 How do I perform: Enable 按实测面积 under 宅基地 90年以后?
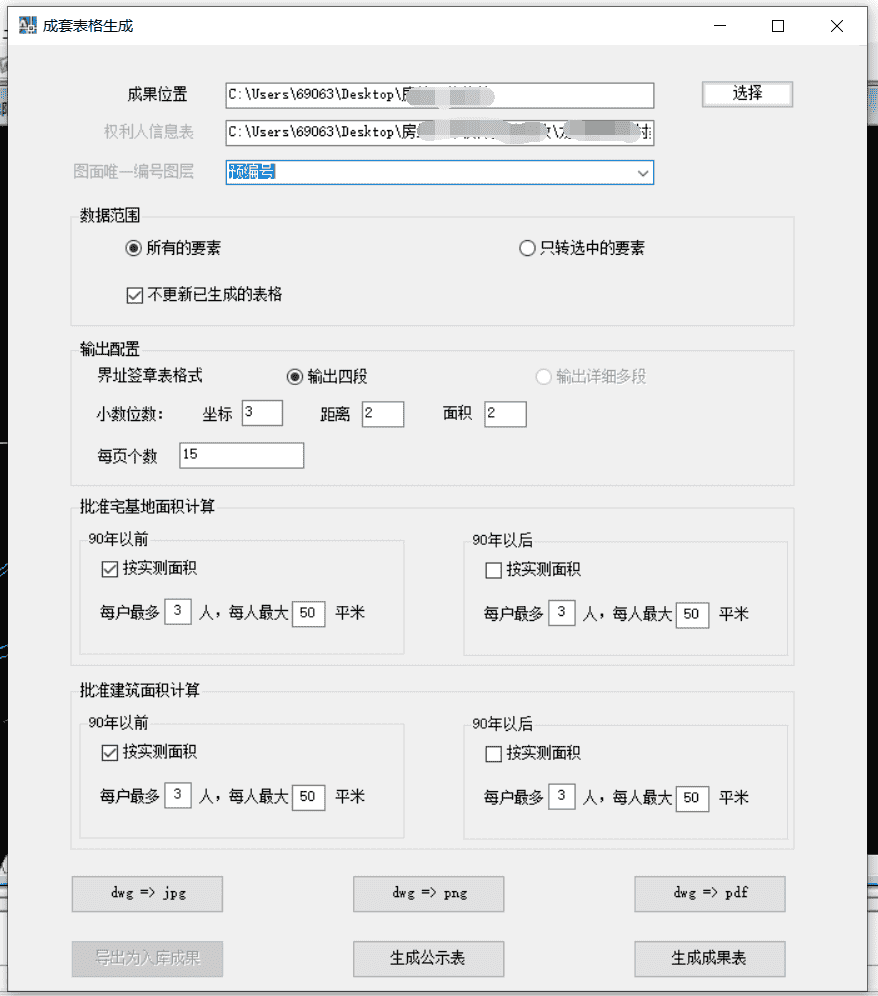point(493,570)
